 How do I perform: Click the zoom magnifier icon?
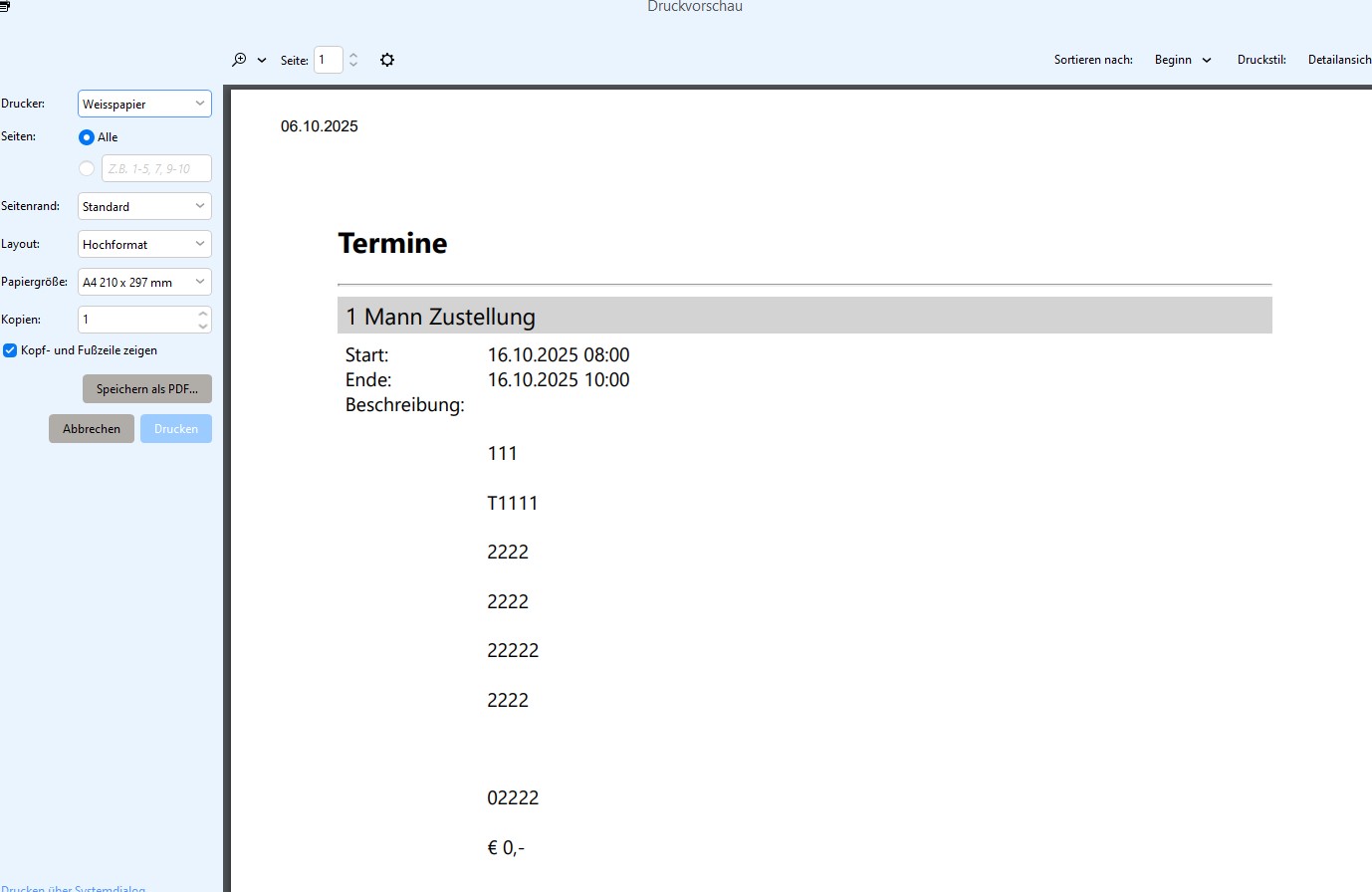pos(239,60)
